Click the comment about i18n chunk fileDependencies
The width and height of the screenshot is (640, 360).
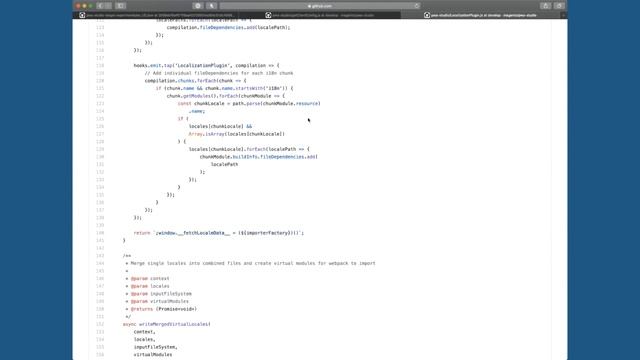pos(219,73)
